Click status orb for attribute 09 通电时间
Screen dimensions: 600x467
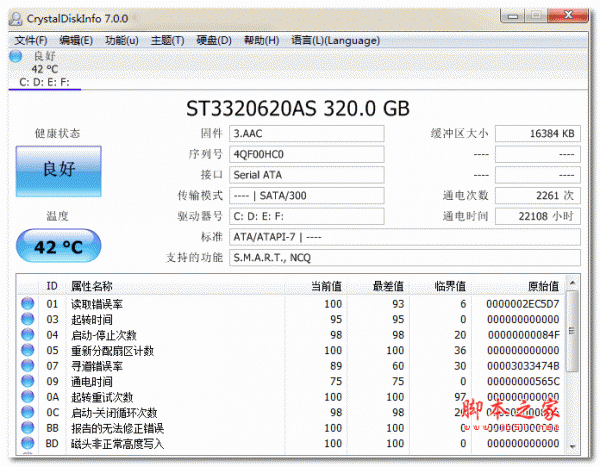pos(27,381)
